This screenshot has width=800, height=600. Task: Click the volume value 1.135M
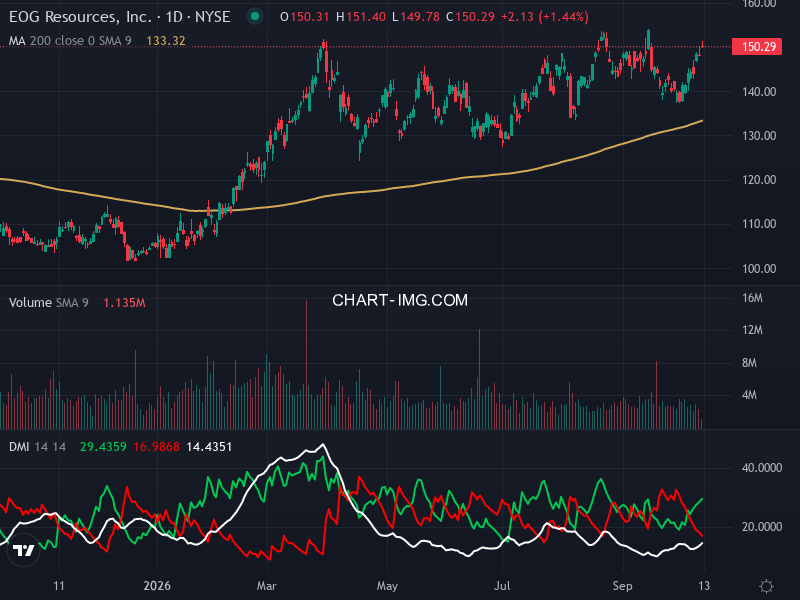(x=124, y=303)
